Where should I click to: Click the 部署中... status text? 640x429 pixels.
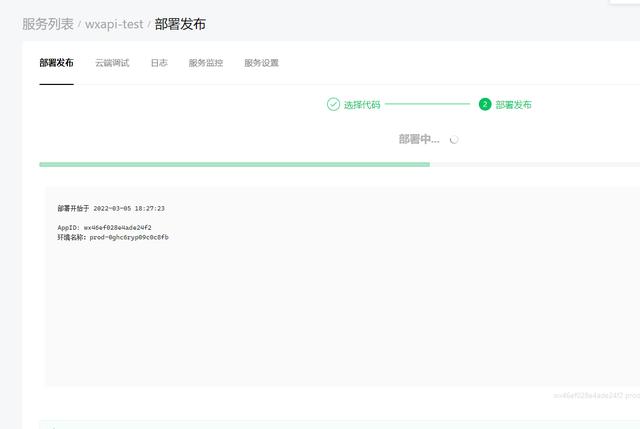pos(419,139)
